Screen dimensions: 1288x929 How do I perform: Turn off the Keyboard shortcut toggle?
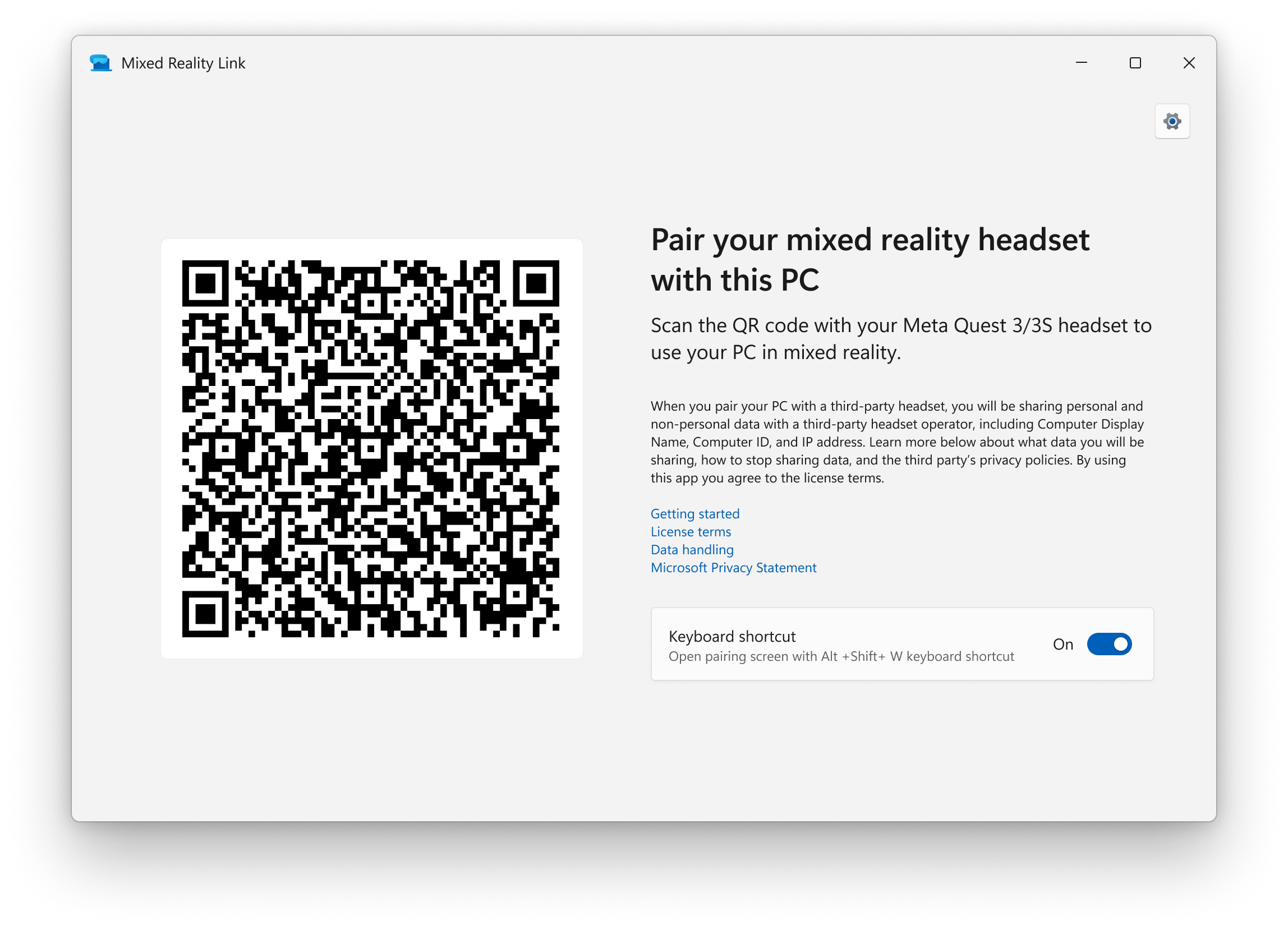(x=1109, y=644)
